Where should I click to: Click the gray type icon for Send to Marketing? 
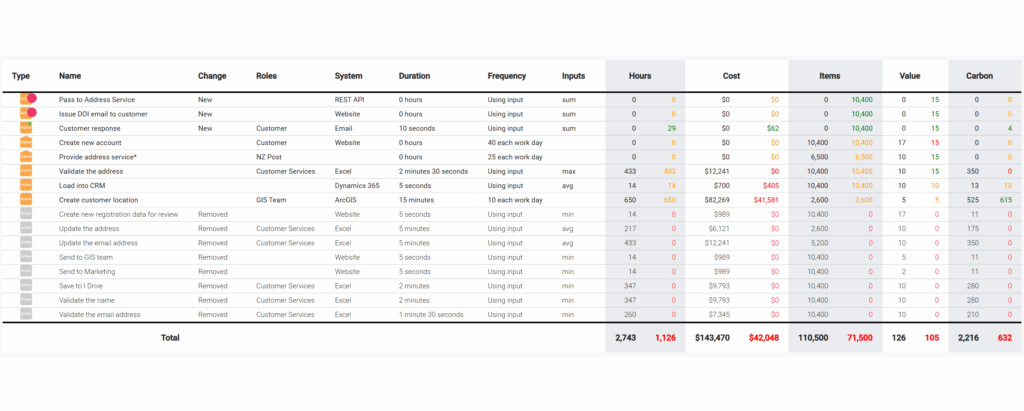coord(26,272)
